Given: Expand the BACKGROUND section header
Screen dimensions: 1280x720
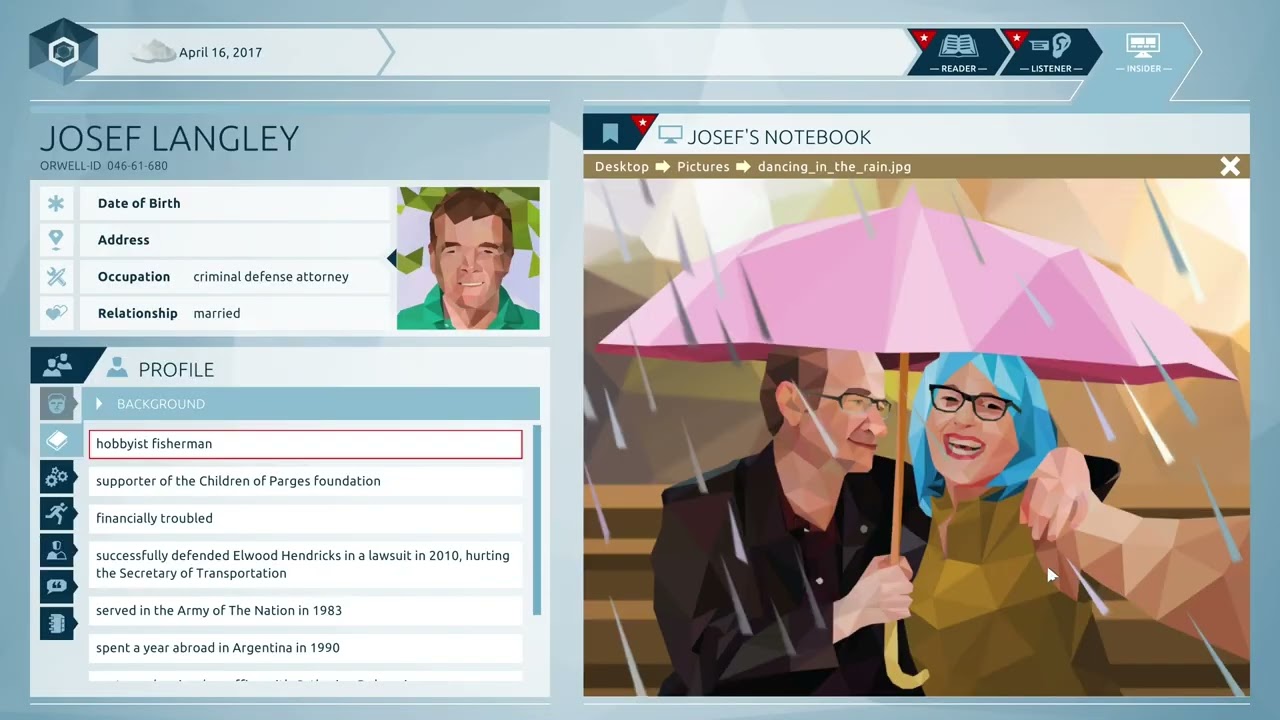Looking at the screenshot, I should (312, 404).
